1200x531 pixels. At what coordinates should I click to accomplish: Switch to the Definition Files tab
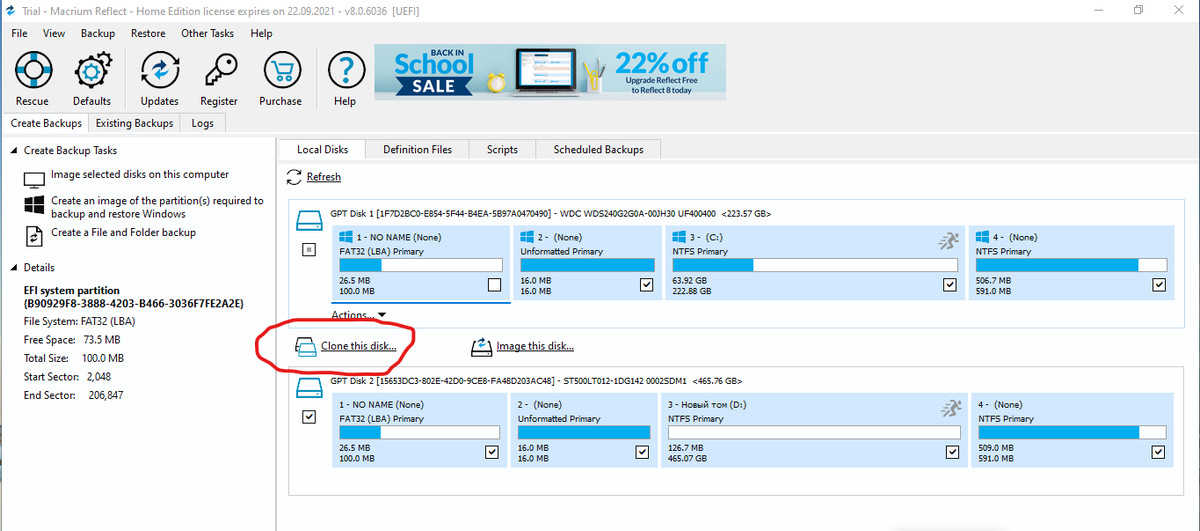(x=417, y=149)
